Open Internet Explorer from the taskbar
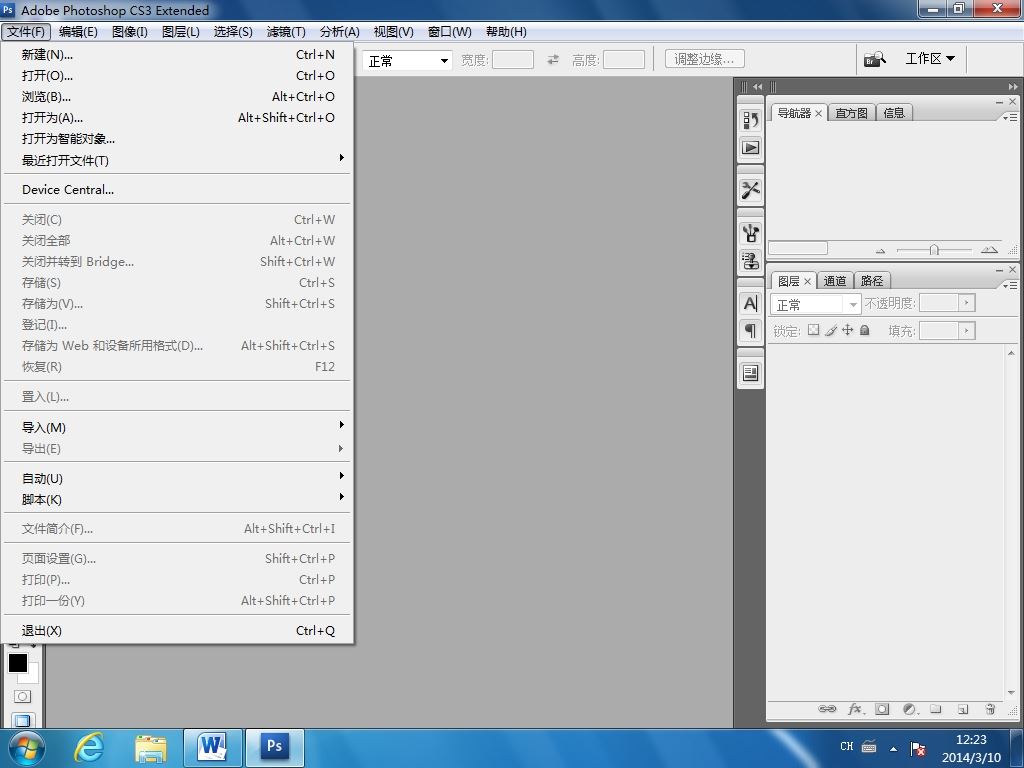The height and width of the screenshot is (768, 1024). click(x=89, y=747)
